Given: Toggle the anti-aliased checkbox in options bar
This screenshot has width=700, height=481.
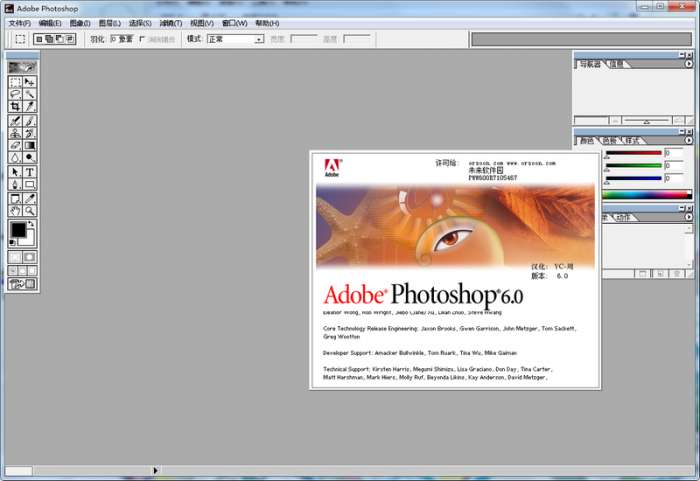Looking at the screenshot, I should 142,39.
